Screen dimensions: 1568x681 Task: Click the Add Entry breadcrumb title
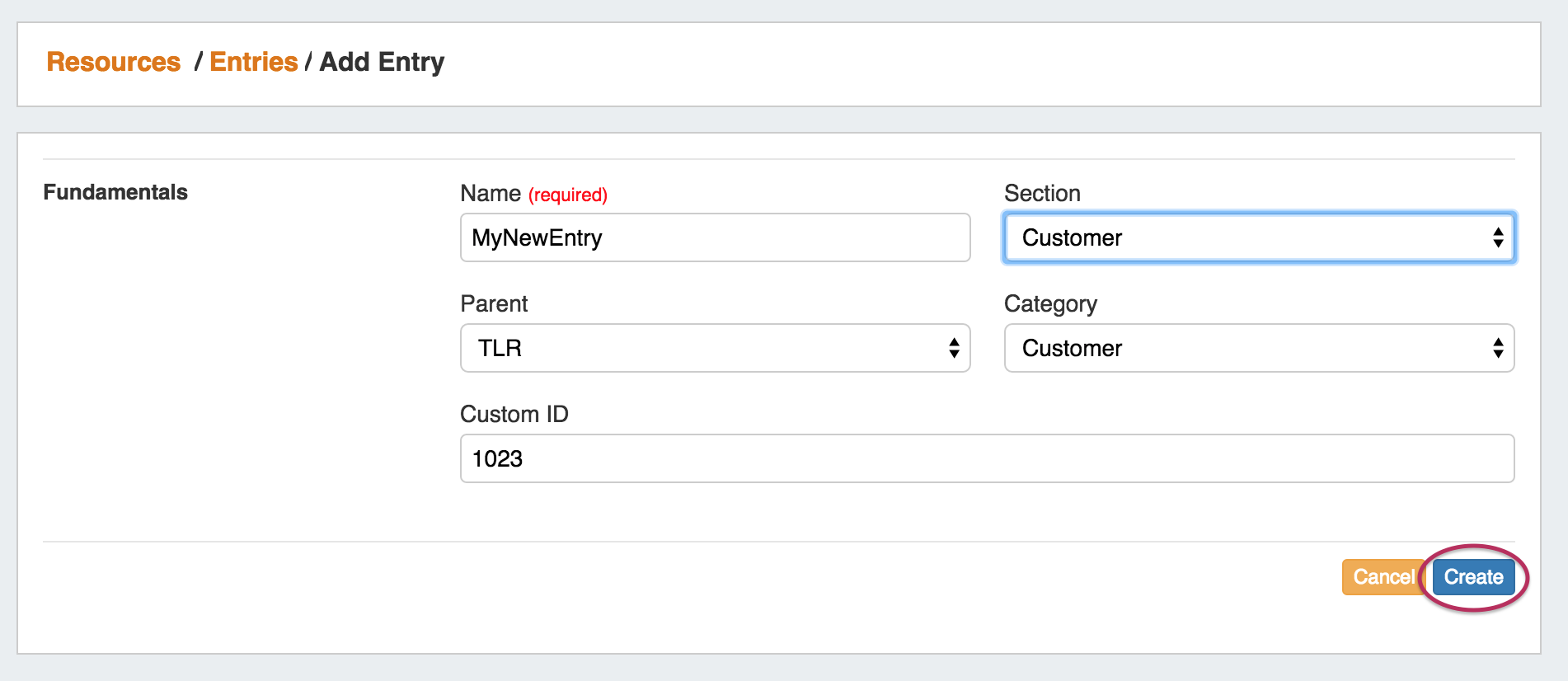(x=382, y=62)
